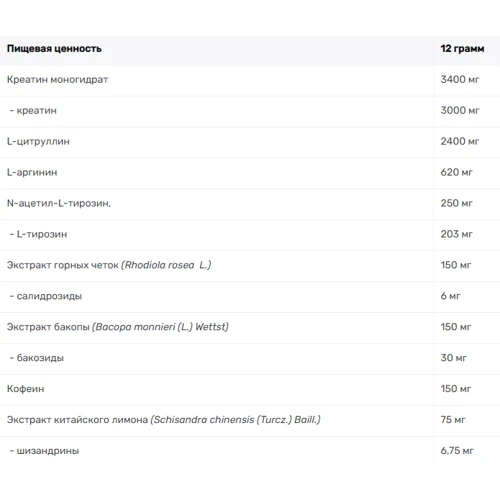The height and width of the screenshot is (500, 500).
Task: Select the '6,75 мг' шизандрины value
Action: point(457,451)
